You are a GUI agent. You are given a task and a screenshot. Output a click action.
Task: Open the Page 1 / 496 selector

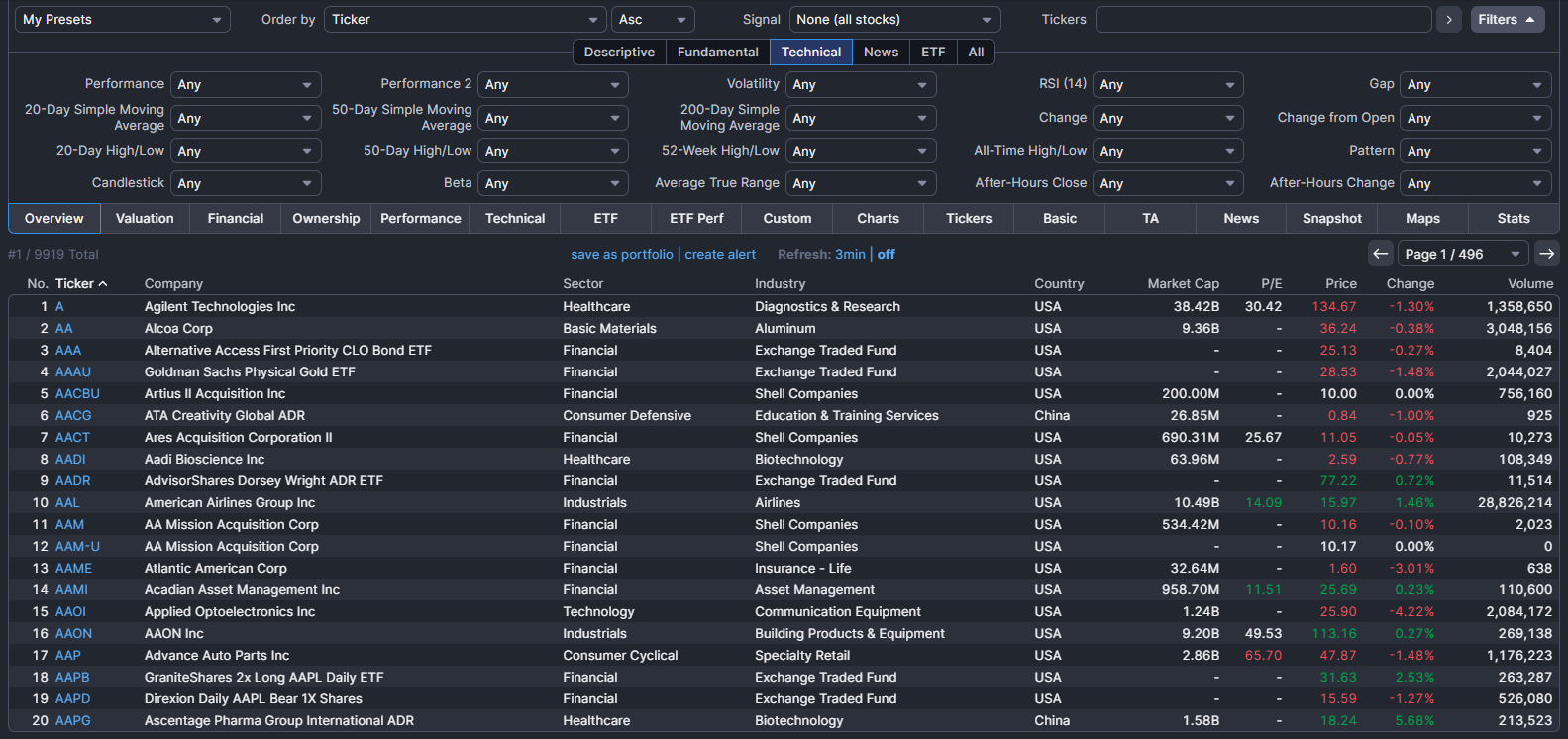coord(1463,254)
